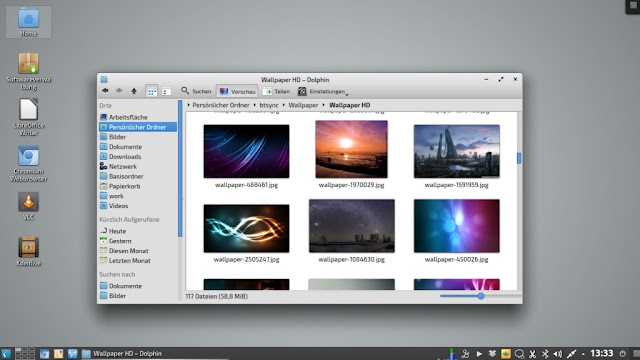Click Persönlicher Ordner in breadcrumb path
This screenshot has height=360, width=640.
[x=221, y=105]
